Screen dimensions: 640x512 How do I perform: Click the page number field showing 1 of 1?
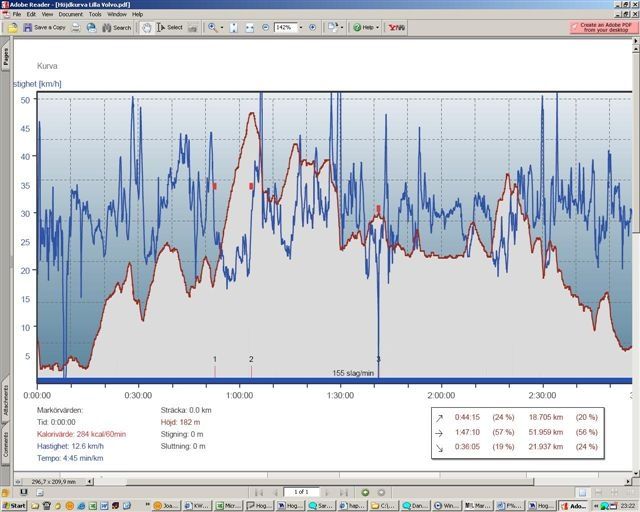click(301, 492)
